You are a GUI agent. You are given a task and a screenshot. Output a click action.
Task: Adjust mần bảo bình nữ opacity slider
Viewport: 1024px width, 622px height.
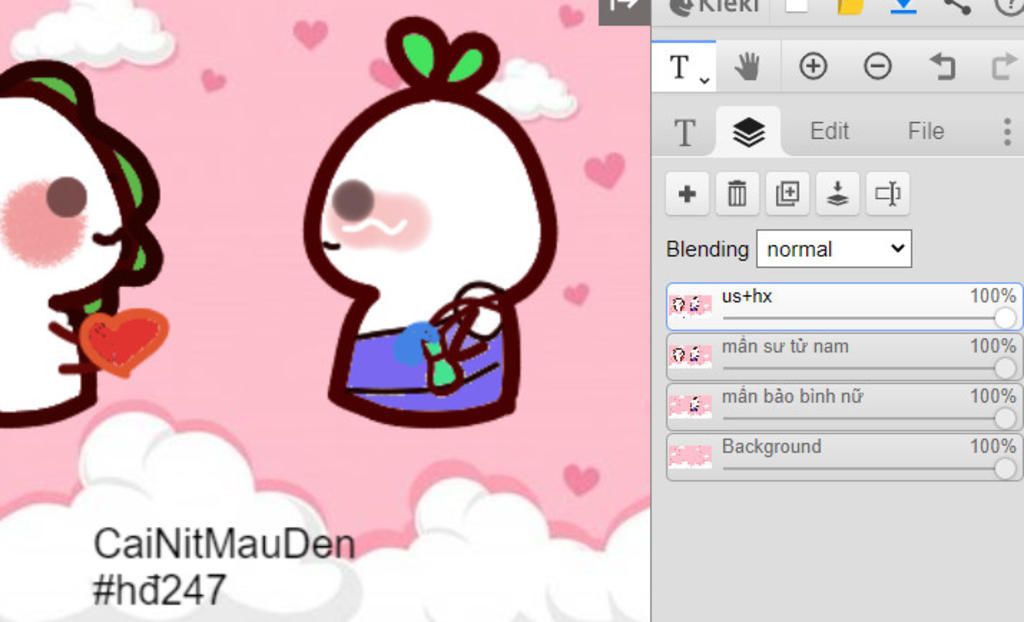click(869, 419)
